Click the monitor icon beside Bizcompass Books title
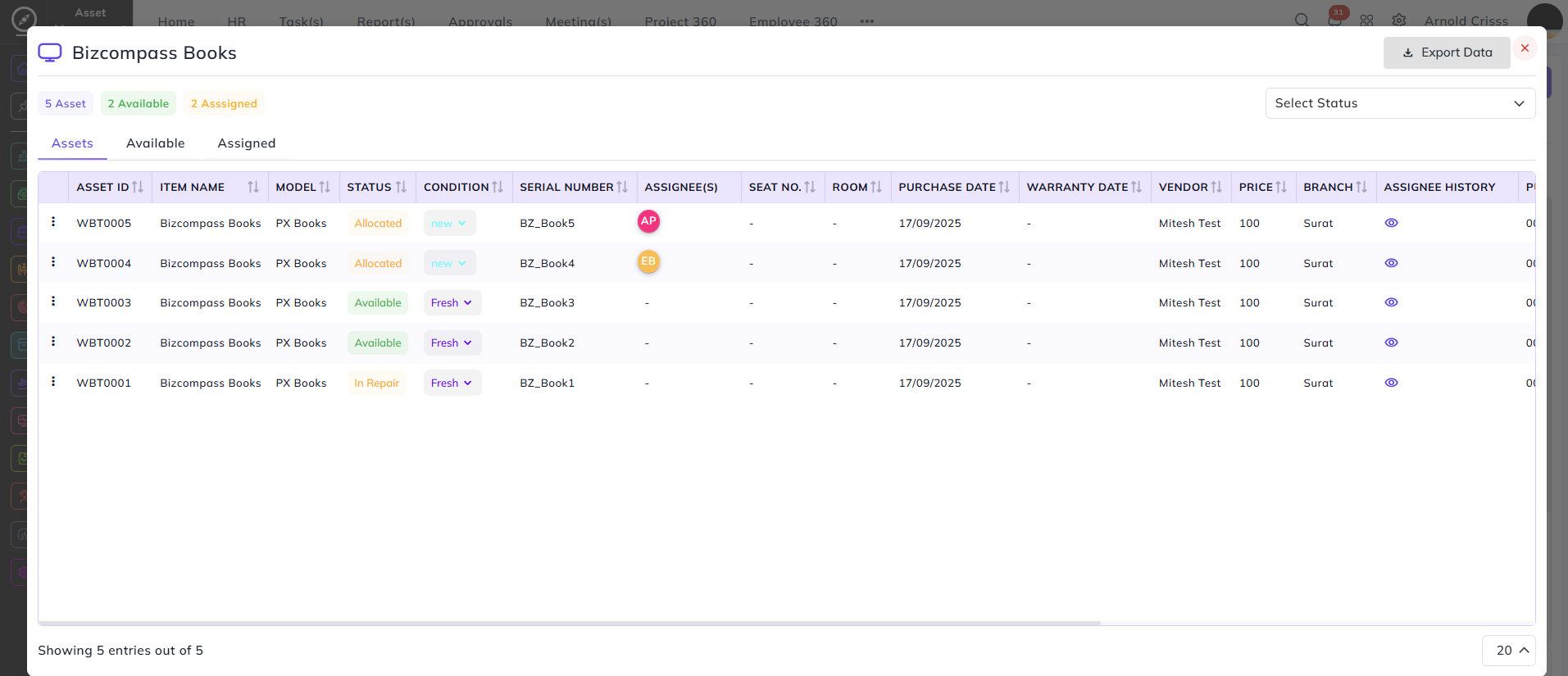This screenshot has height=676, width=1568. coord(50,52)
